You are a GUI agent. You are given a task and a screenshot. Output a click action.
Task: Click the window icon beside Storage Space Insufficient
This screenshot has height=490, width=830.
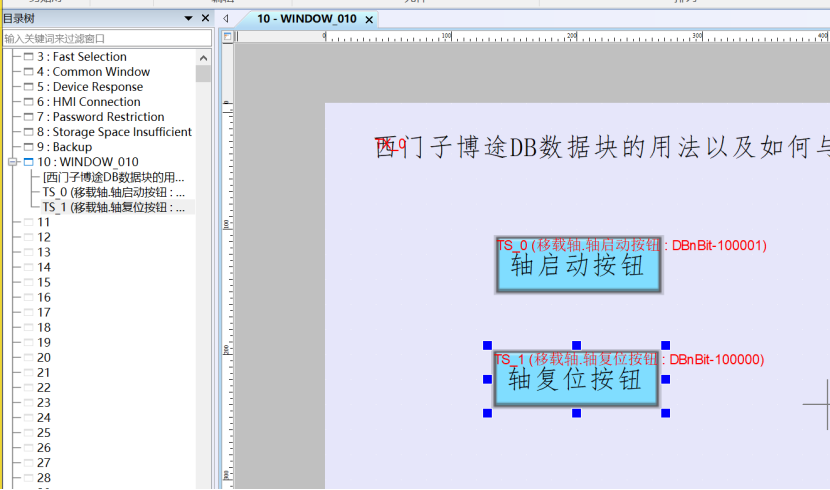click(29, 132)
